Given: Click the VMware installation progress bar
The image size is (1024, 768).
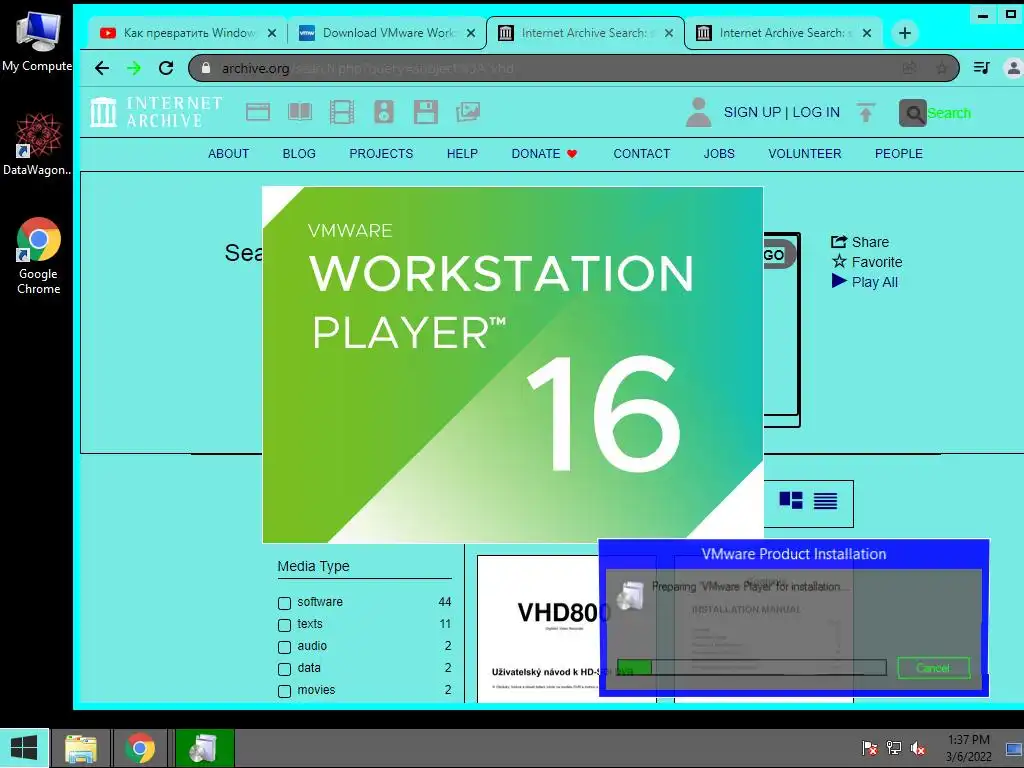Looking at the screenshot, I should 752,667.
